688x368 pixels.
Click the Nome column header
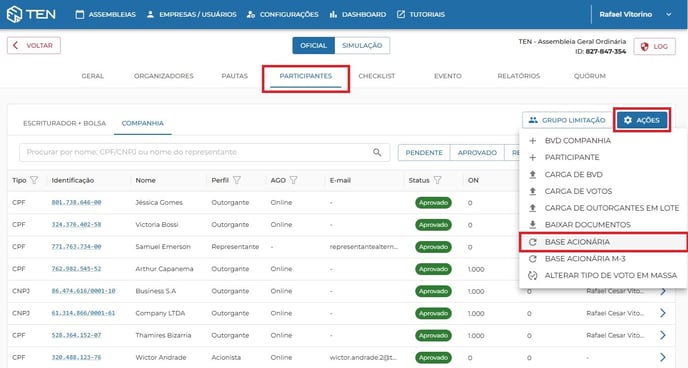click(x=146, y=180)
